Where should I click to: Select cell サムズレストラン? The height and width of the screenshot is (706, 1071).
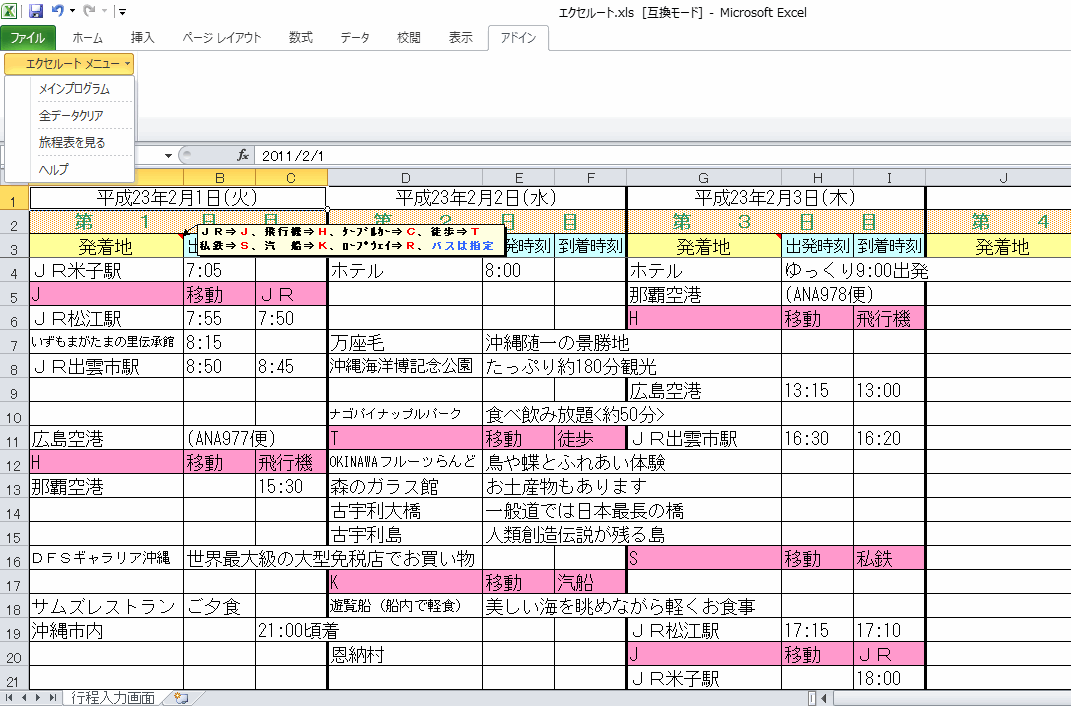coord(107,606)
